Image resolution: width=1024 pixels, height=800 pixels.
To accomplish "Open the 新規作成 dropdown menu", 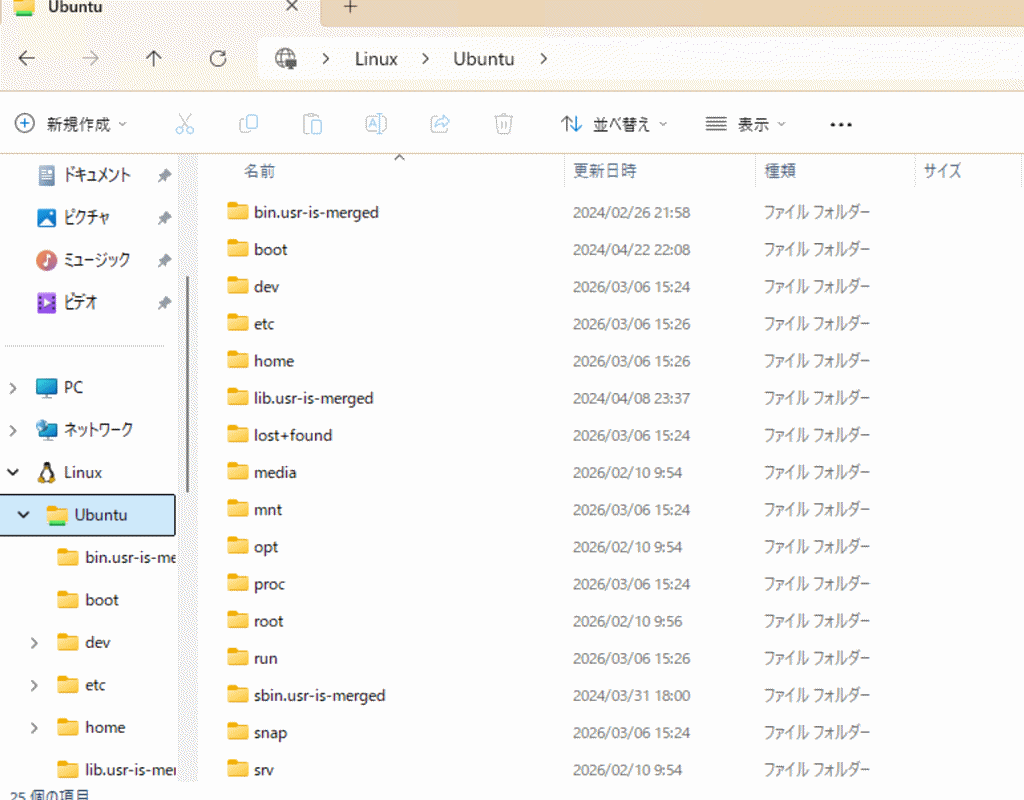I will coord(72,124).
